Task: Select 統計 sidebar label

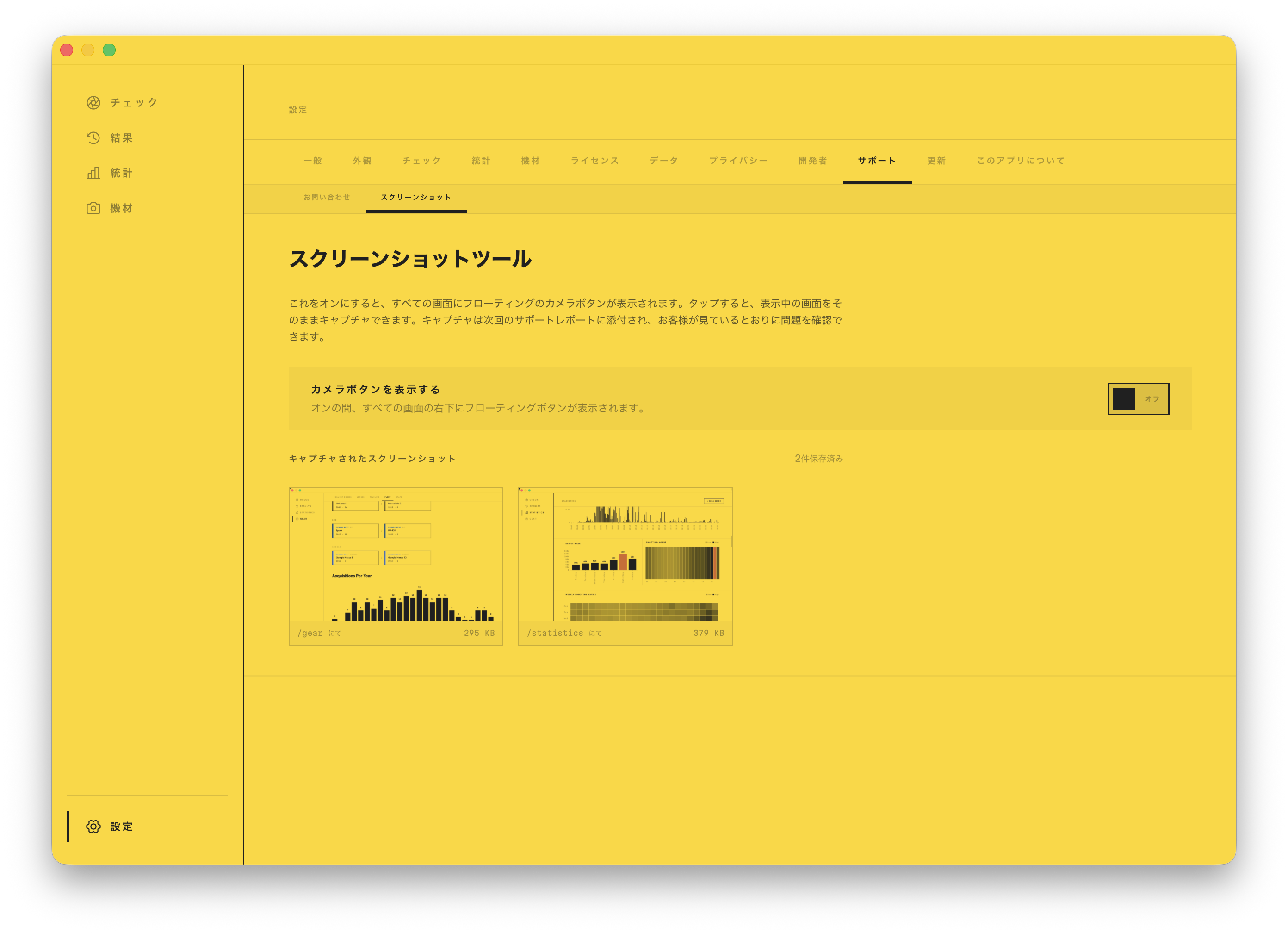Action: pos(122,173)
